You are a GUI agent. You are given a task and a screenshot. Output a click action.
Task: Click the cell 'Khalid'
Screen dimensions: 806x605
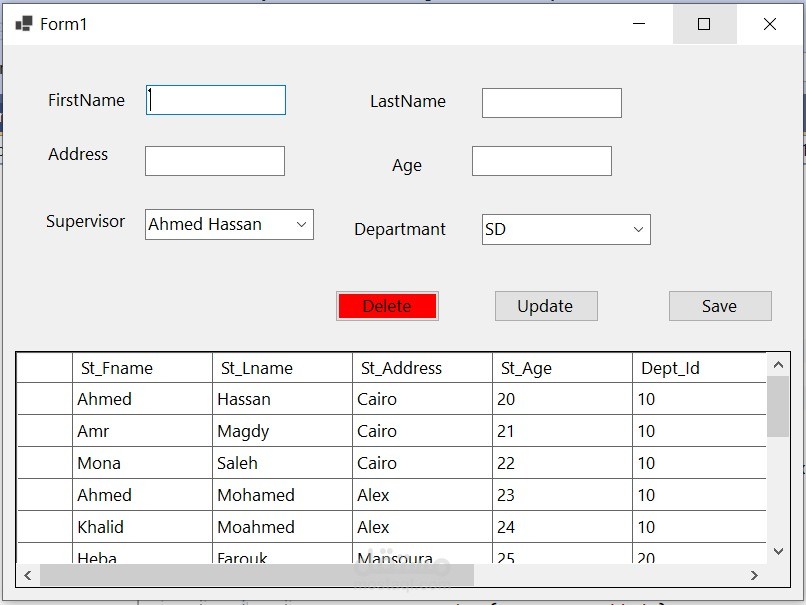(142, 527)
